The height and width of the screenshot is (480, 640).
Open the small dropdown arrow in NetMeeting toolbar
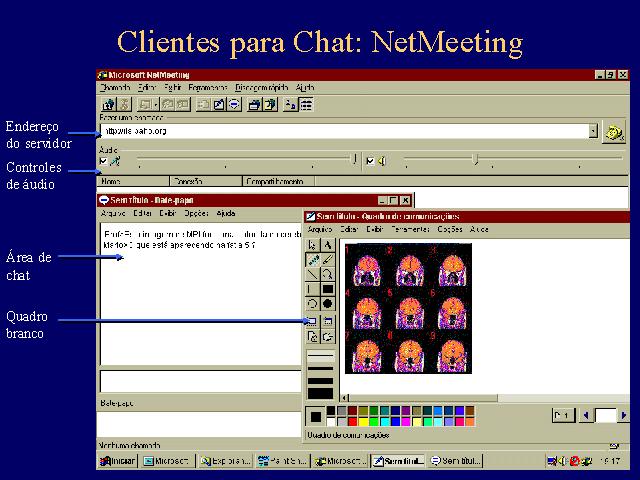(156, 105)
